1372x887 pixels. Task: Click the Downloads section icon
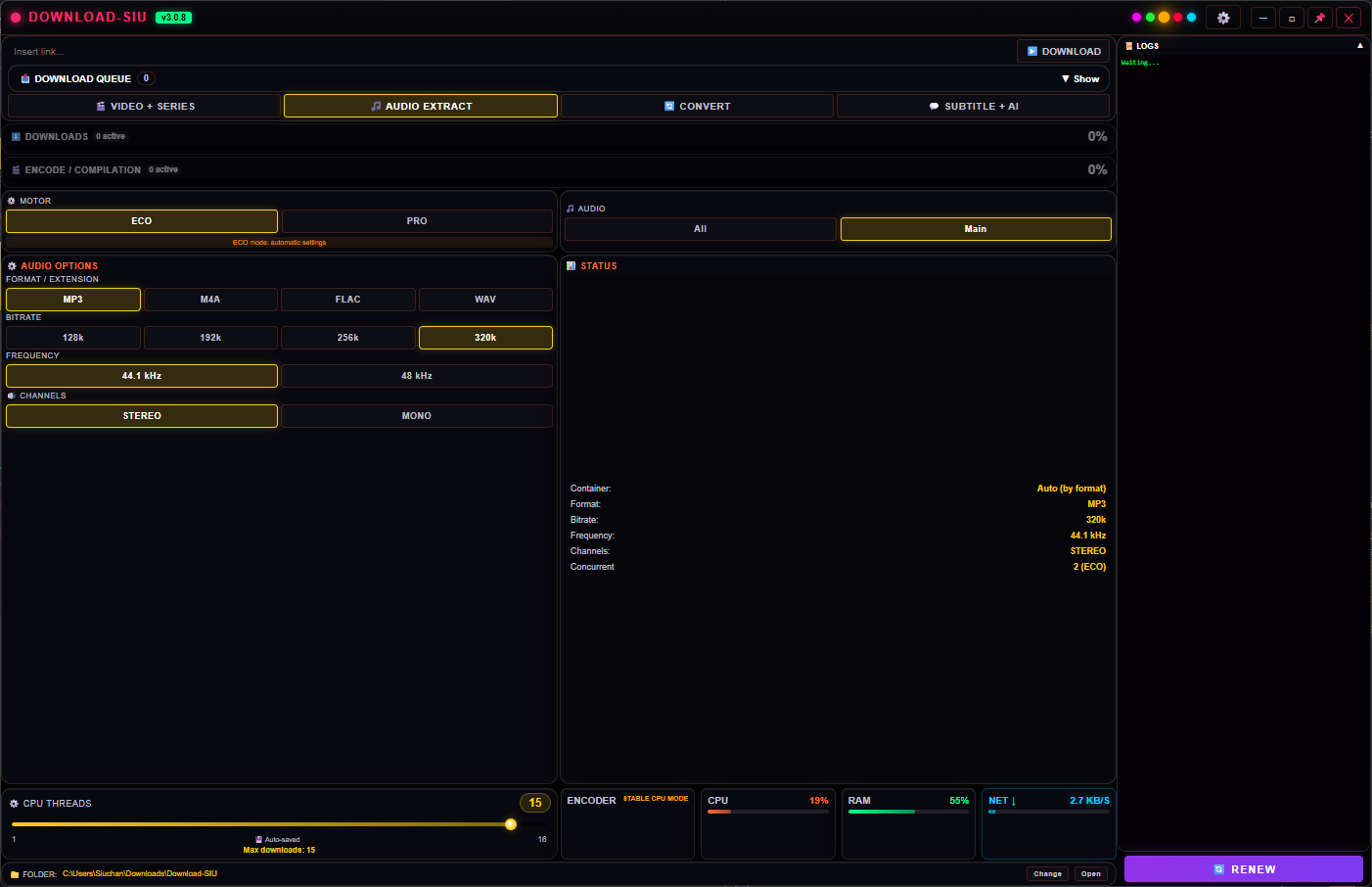pos(16,137)
